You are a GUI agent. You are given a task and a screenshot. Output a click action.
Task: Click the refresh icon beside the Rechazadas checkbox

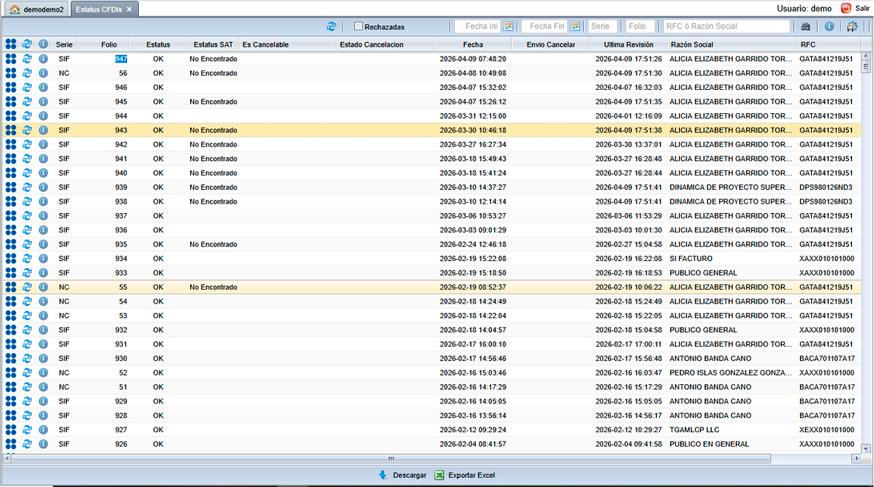point(332,26)
